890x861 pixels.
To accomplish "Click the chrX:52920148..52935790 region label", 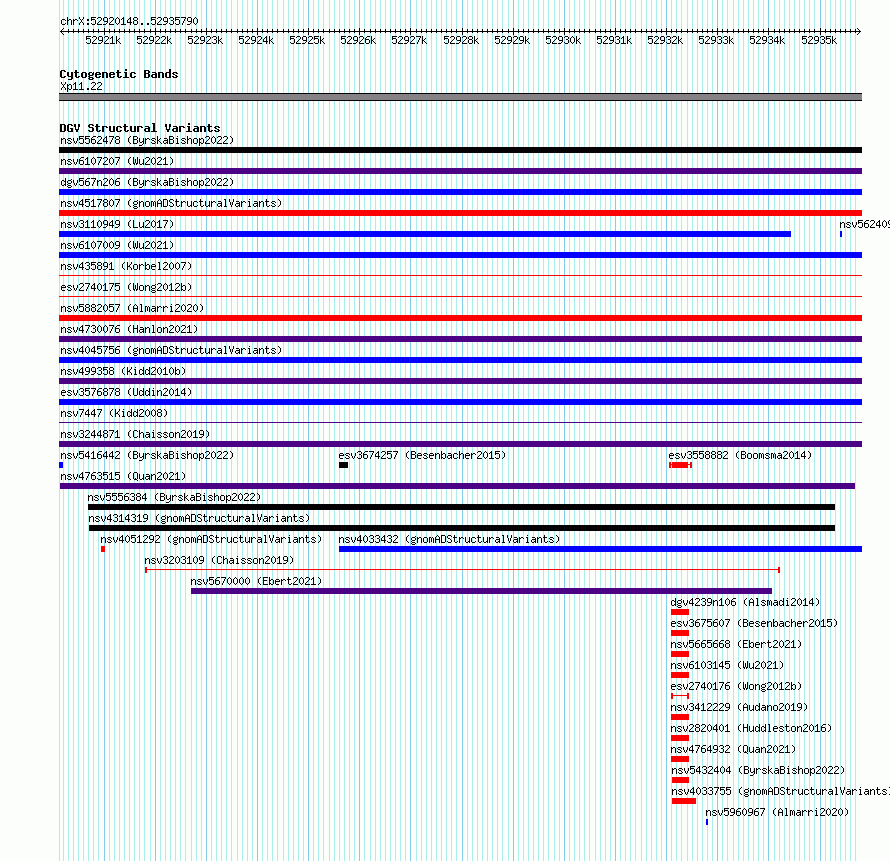I will point(129,21).
